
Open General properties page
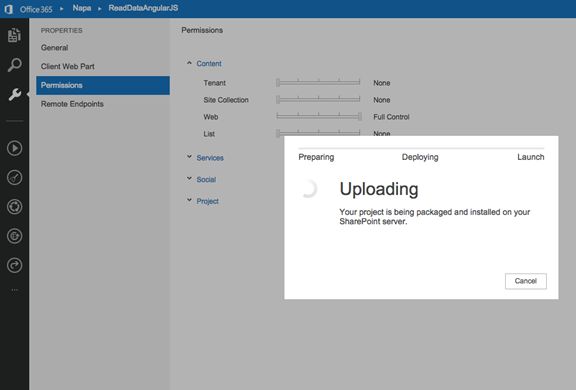pos(54,48)
